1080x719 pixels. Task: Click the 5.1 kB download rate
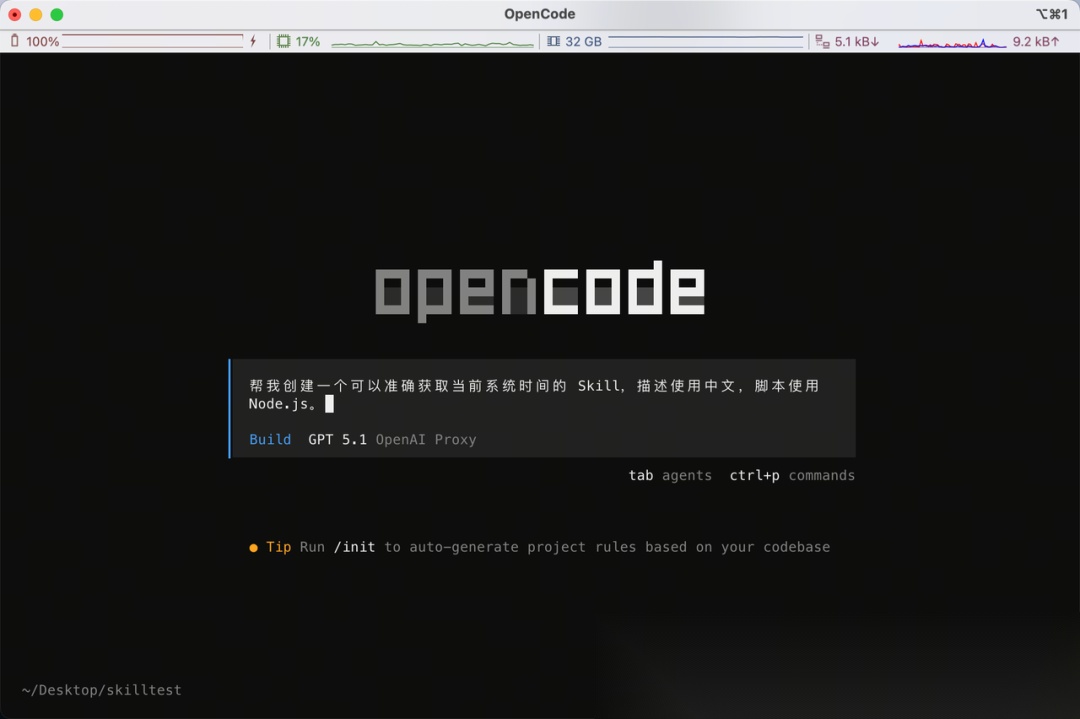point(857,41)
